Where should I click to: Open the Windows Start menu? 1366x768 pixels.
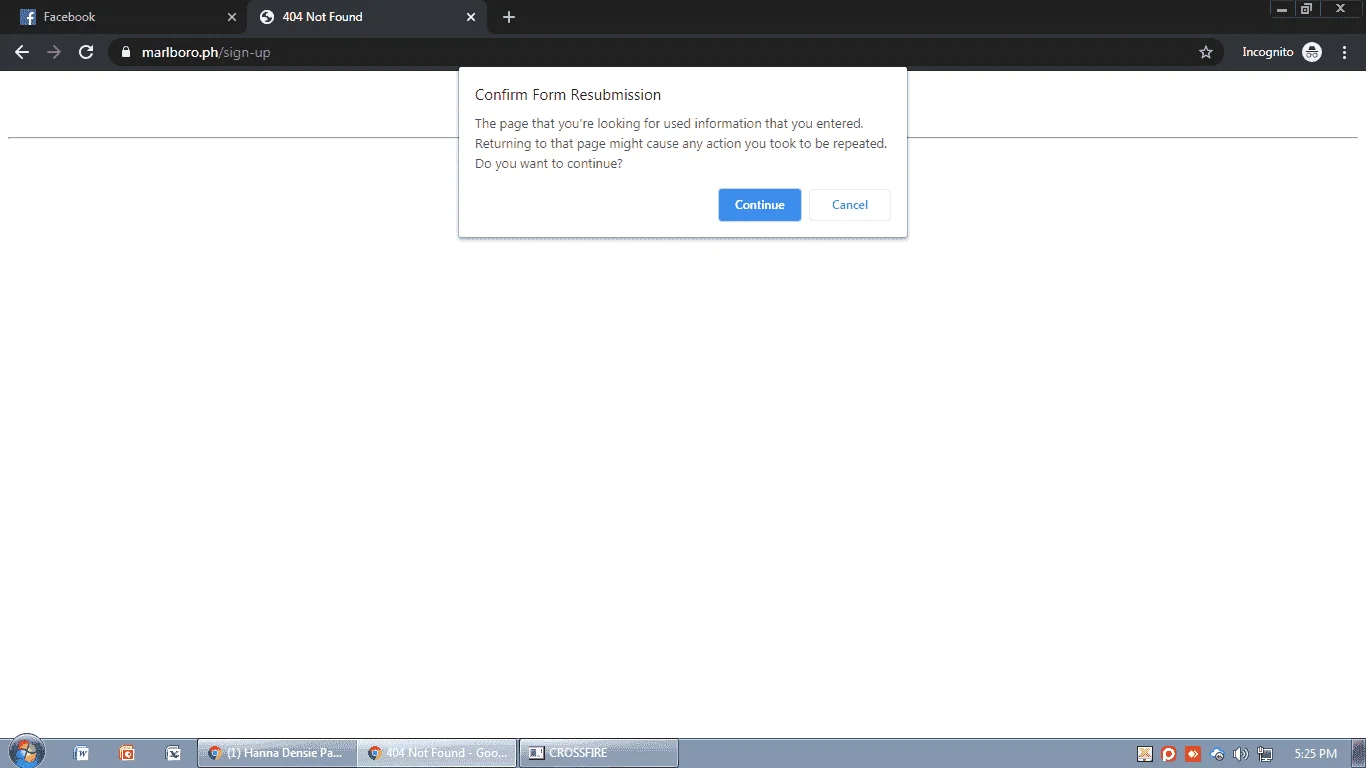pos(25,752)
